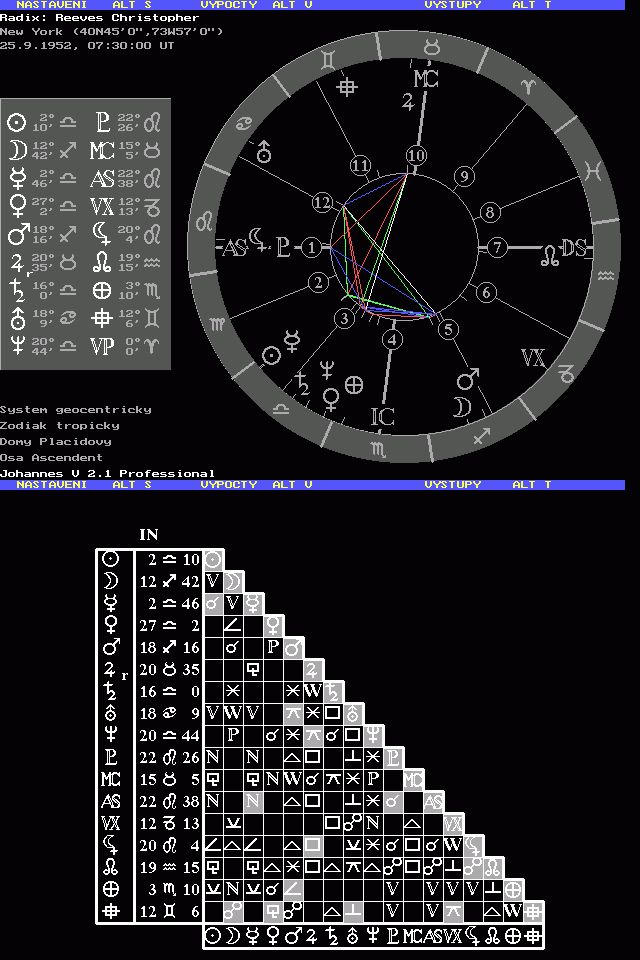
Task: Select Taurus glyph on the zodiac ring
Action: (x=432, y=47)
